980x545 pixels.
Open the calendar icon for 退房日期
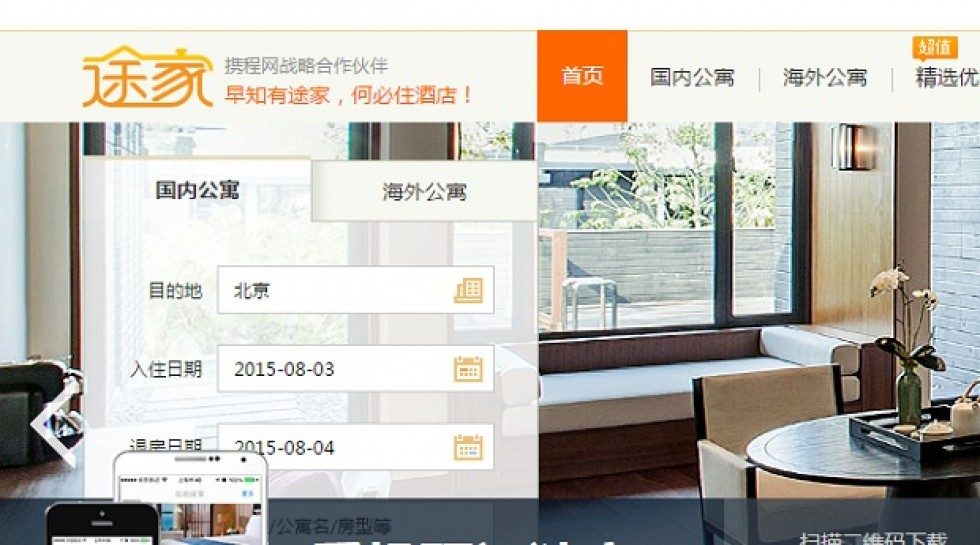coord(468,447)
